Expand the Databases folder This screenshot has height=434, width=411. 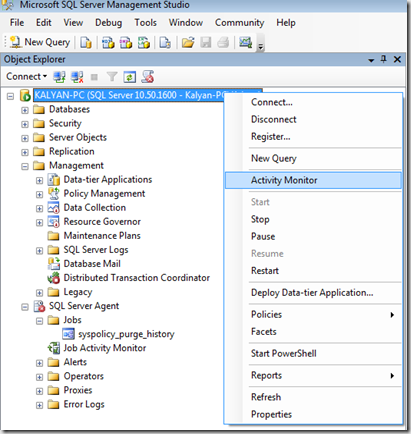coord(25,110)
